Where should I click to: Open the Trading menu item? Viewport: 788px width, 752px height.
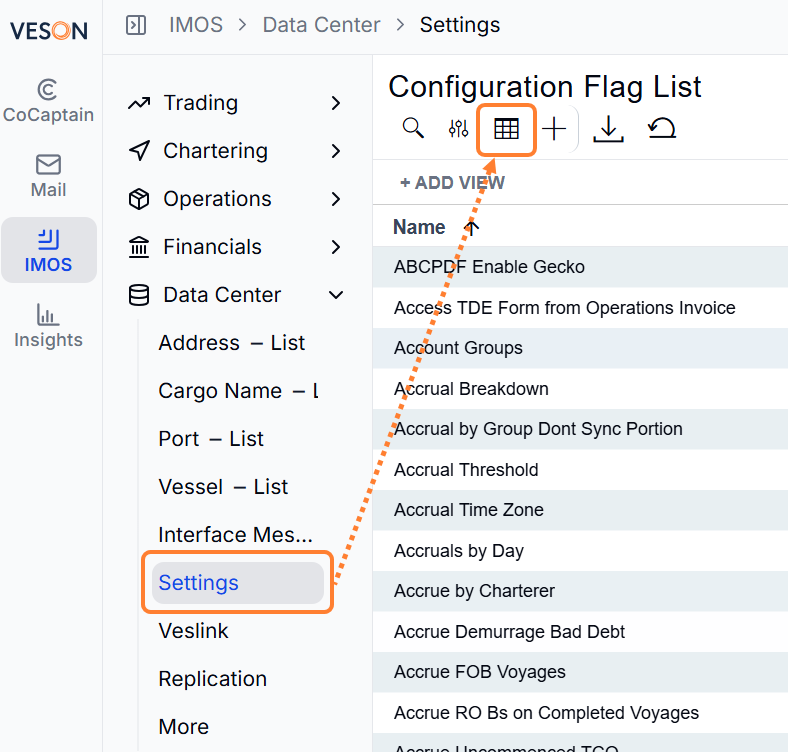click(201, 103)
